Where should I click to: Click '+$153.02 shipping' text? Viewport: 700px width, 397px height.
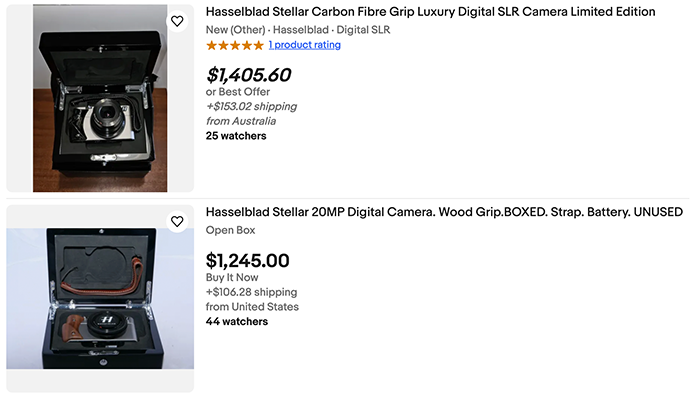[251, 106]
